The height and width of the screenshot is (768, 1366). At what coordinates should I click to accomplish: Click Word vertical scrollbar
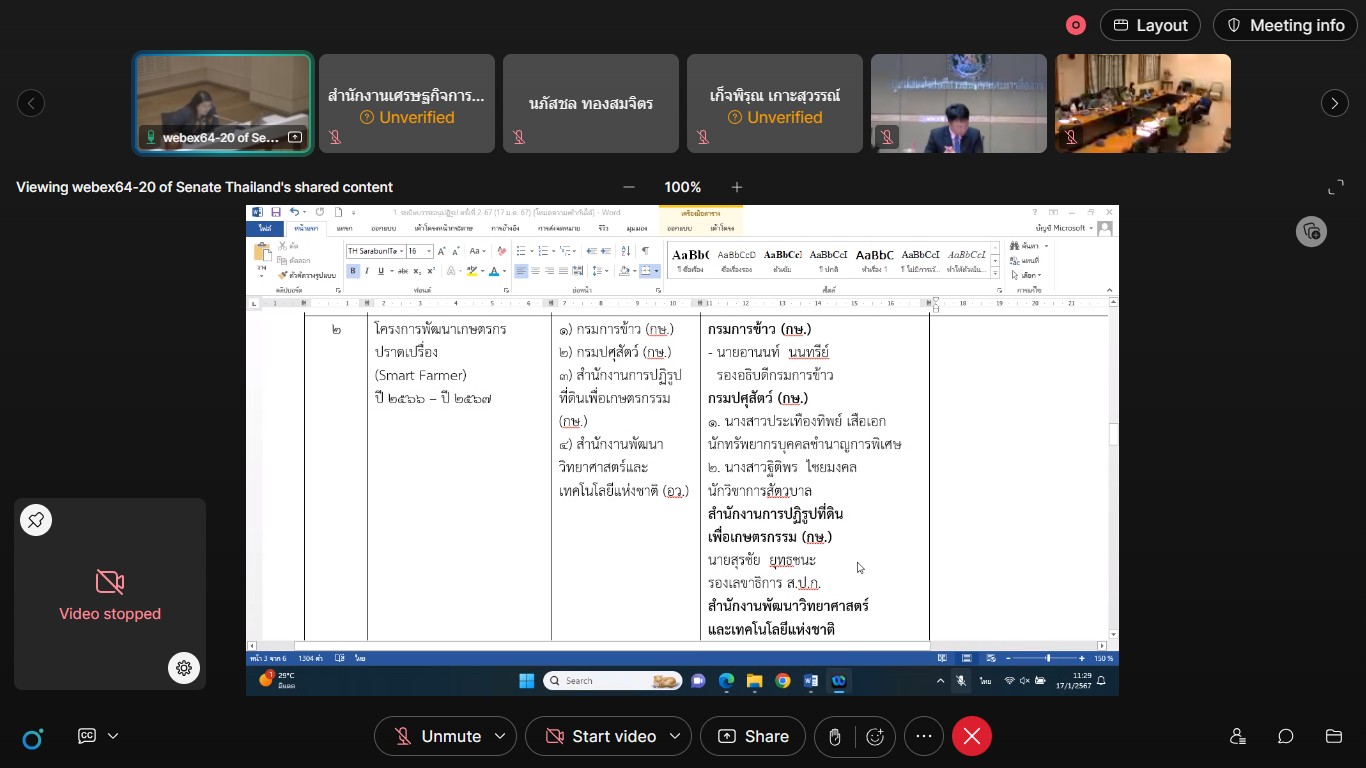(x=1114, y=470)
